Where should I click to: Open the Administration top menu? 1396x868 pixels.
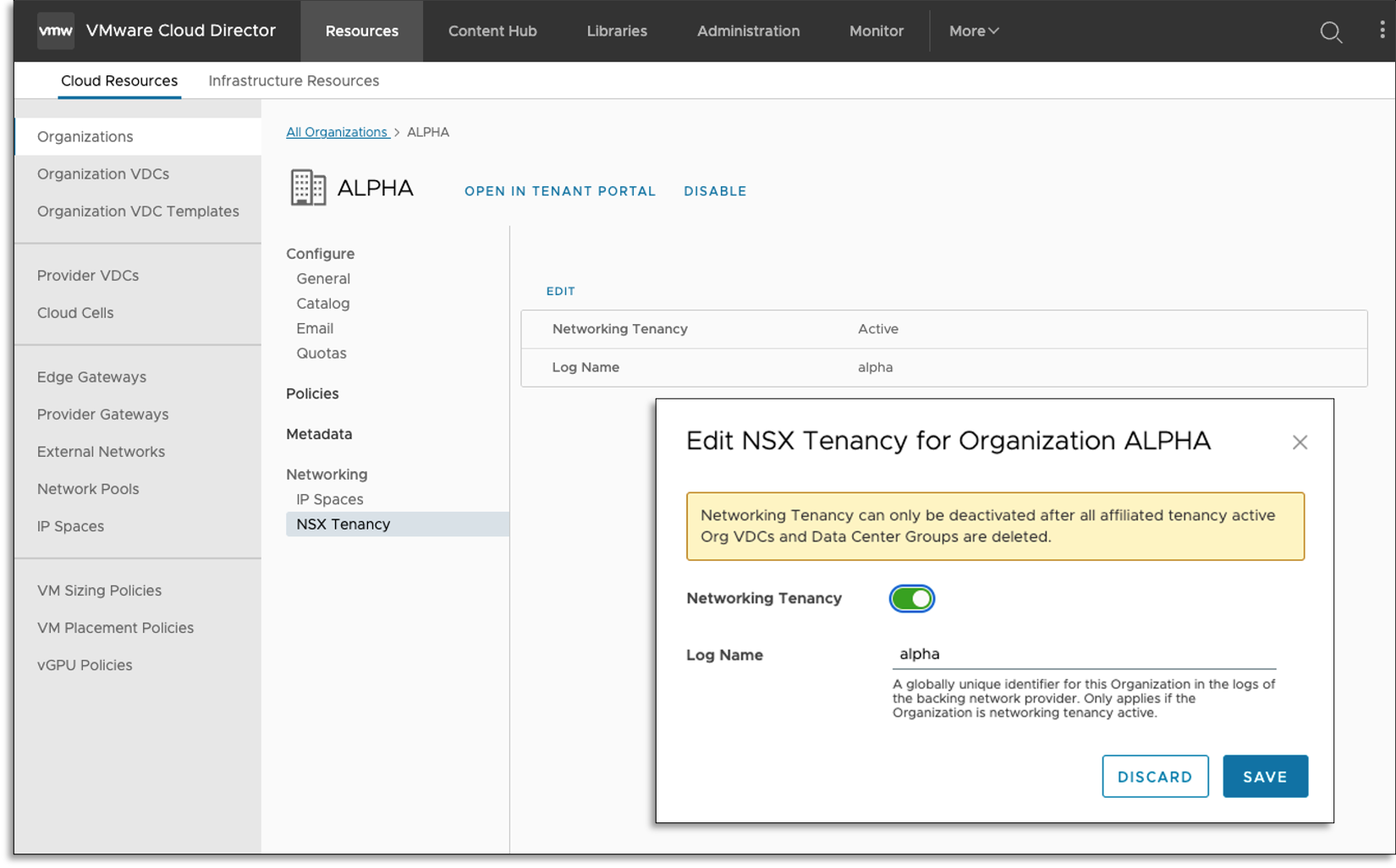tap(748, 31)
